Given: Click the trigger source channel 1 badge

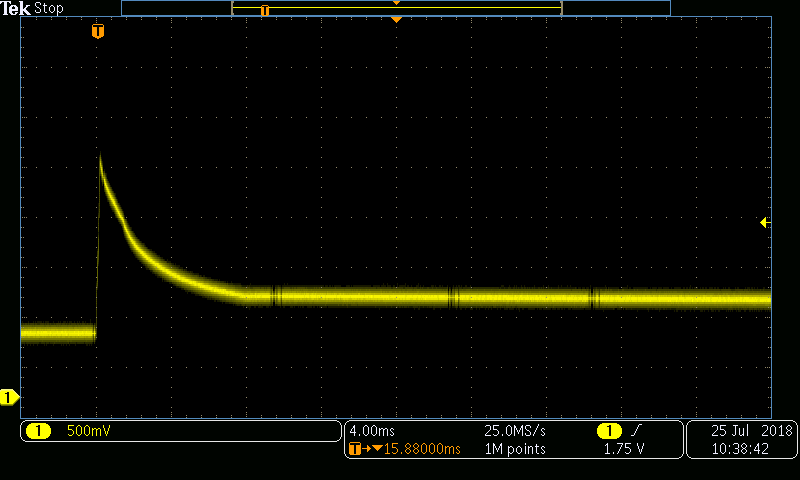Looking at the screenshot, I should (607, 431).
